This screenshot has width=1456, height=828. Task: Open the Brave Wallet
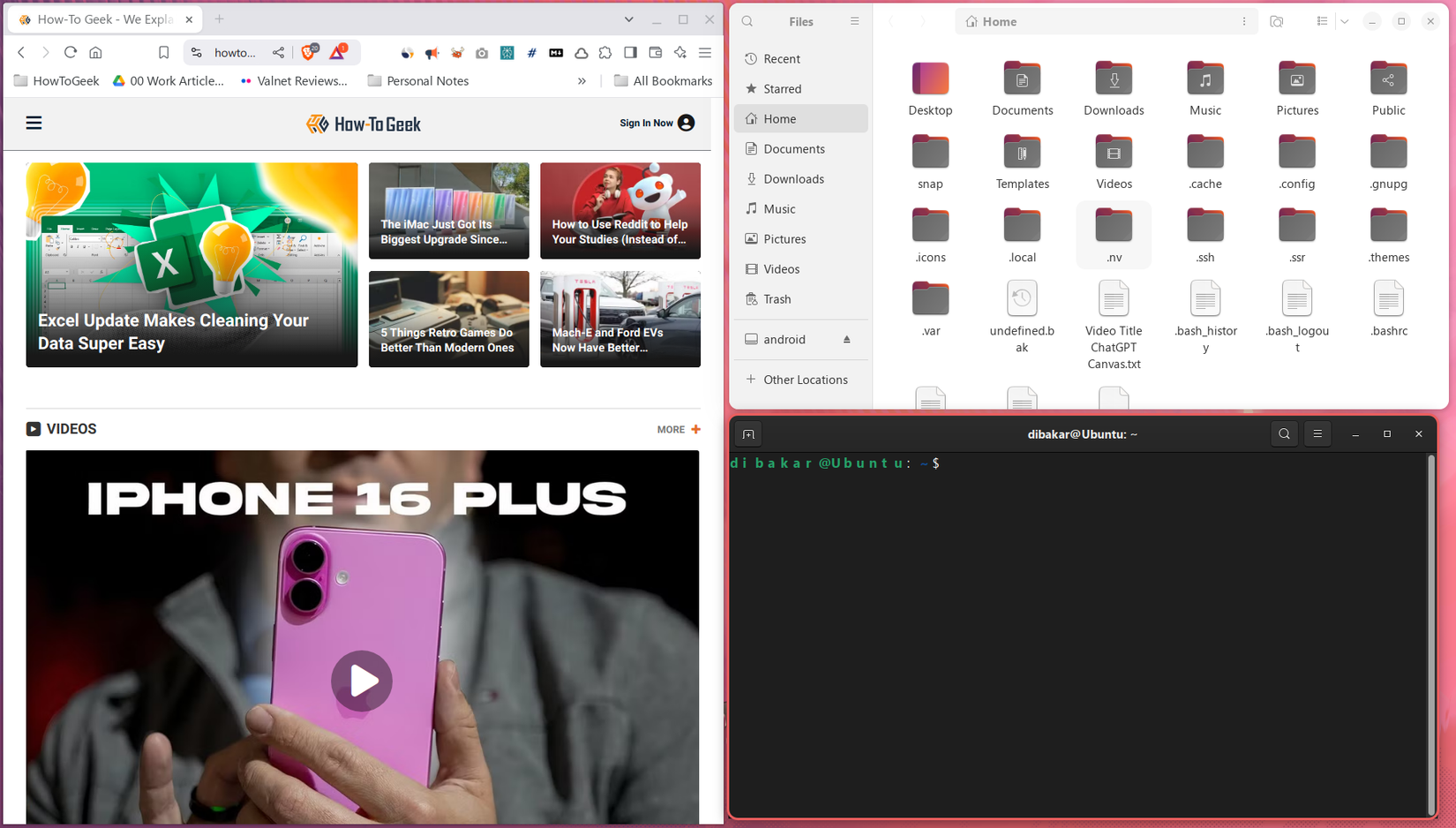pyautogui.click(x=655, y=53)
